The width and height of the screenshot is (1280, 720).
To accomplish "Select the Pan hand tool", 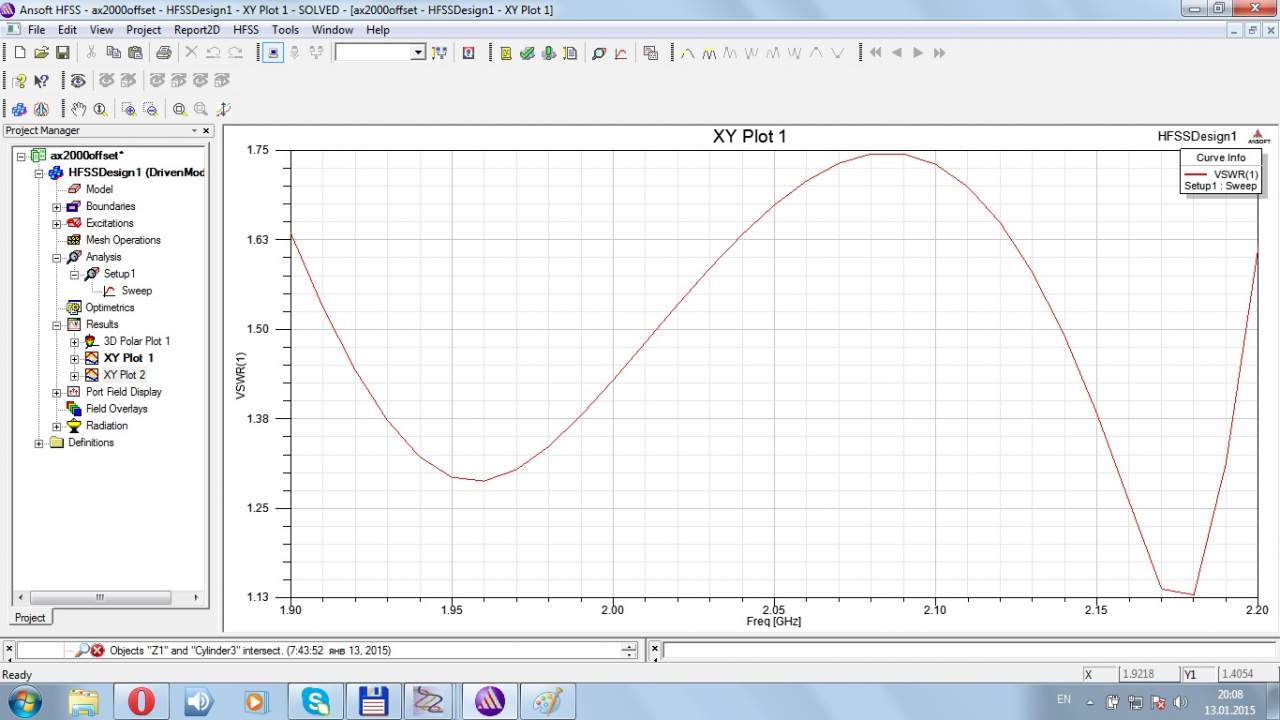I will click(x=78, y=109).
